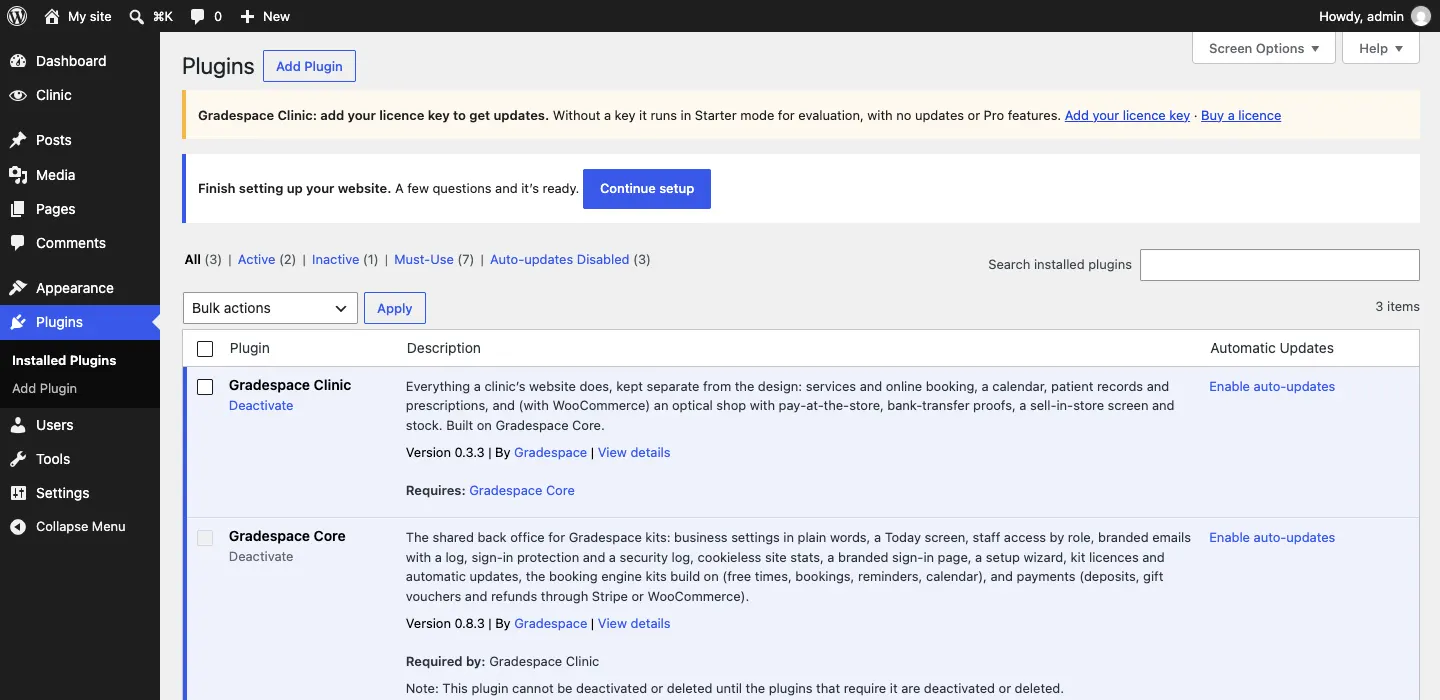Click the comments bubble icon in admin bar
The image size is (1440, 700).
point(198,16)
